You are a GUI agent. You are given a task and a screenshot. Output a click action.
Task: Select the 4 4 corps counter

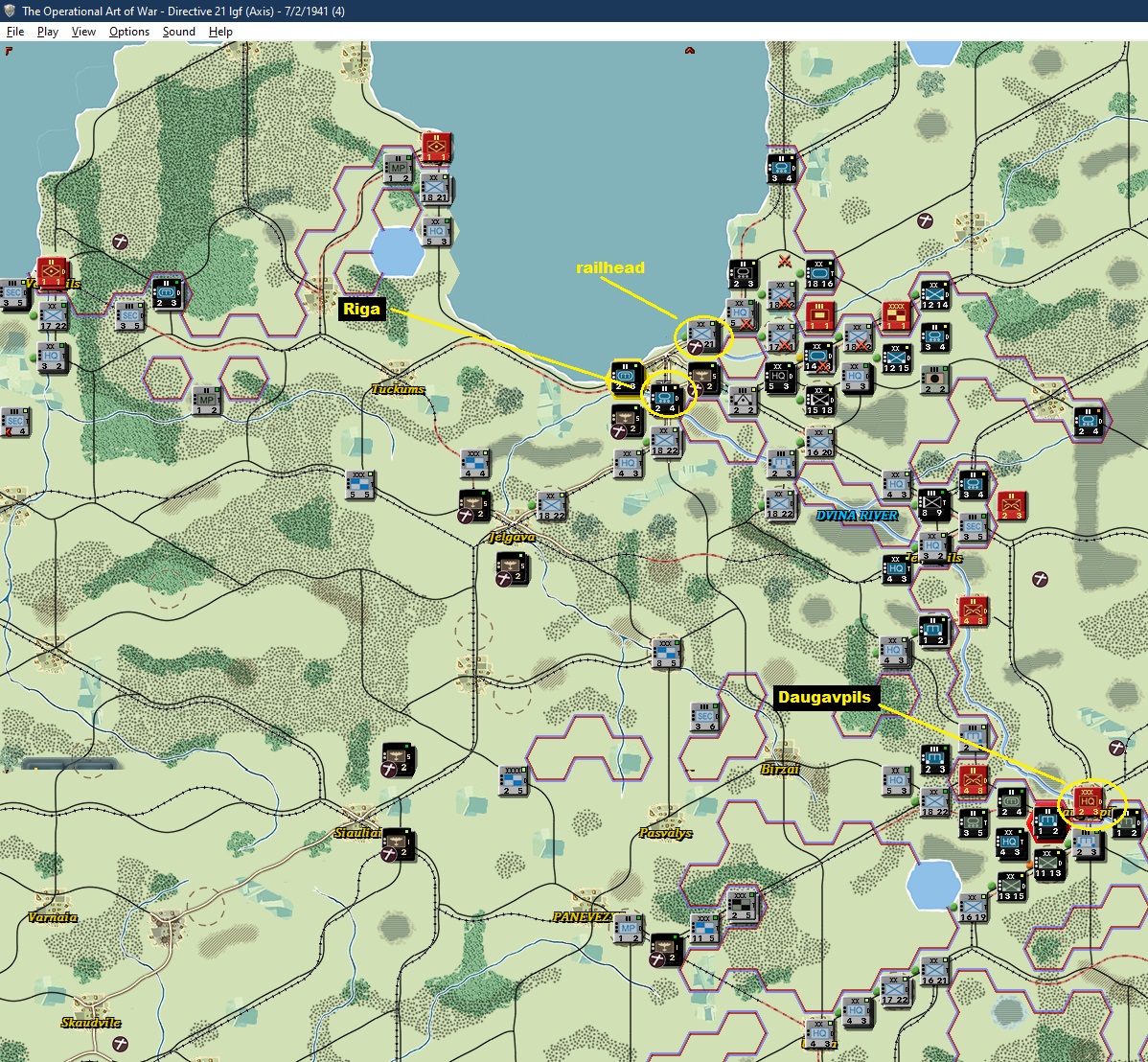click(476, 464)
